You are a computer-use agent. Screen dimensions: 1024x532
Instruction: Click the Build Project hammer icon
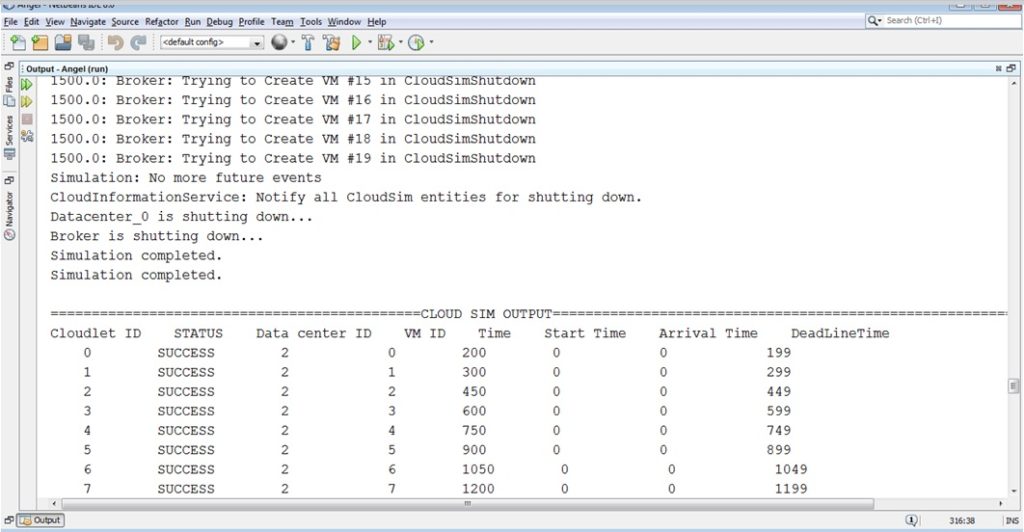(308, 42)
